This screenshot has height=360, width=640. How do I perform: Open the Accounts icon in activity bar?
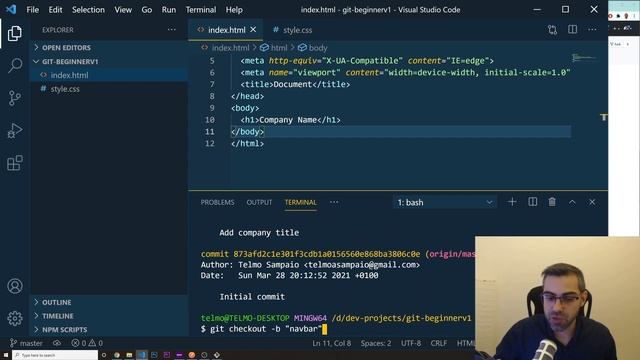point(15,286)
